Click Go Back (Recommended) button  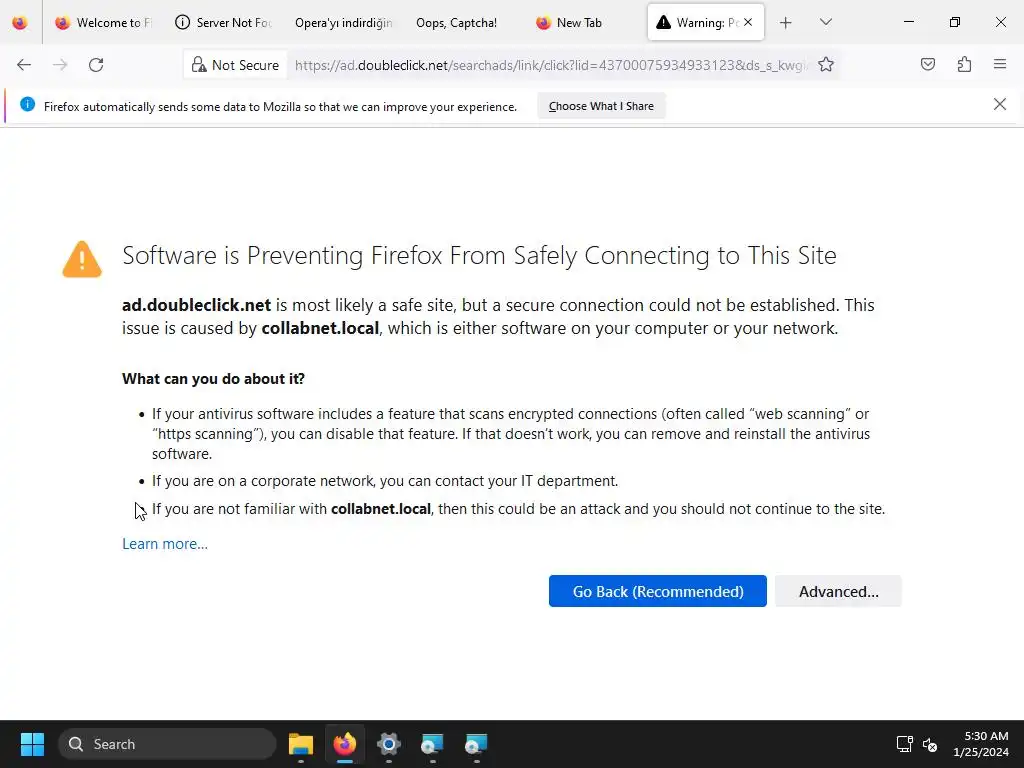click(657, 591)
